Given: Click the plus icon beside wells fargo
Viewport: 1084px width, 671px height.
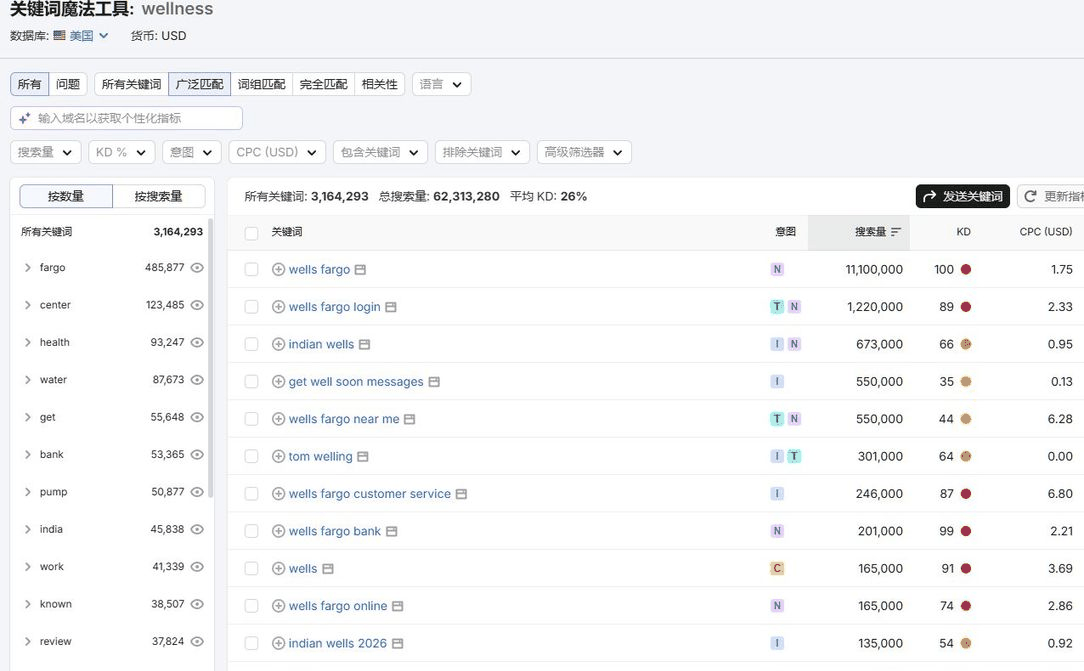Looking at the screenshot, I should (279, 270).
